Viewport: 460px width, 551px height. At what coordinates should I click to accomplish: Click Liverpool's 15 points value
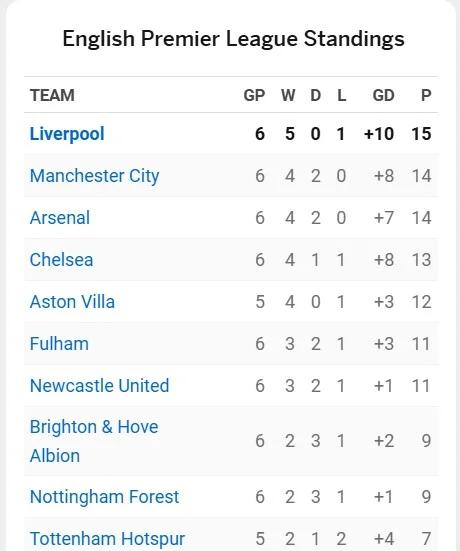(x=421, y=134)
